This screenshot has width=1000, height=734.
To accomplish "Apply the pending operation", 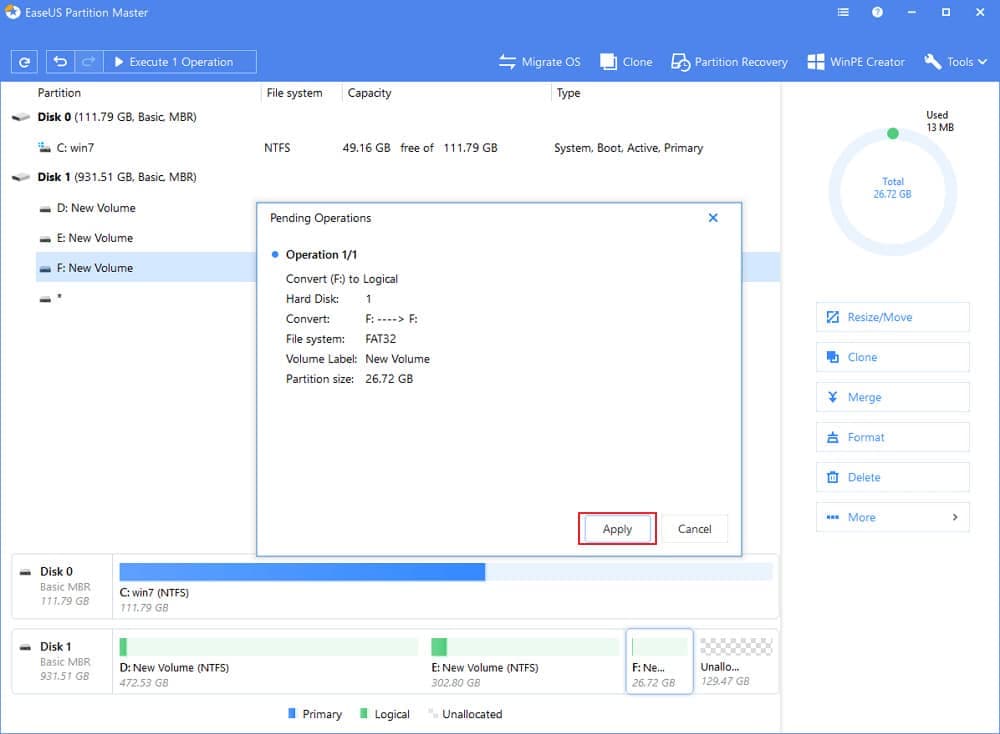I will (617, 529).
